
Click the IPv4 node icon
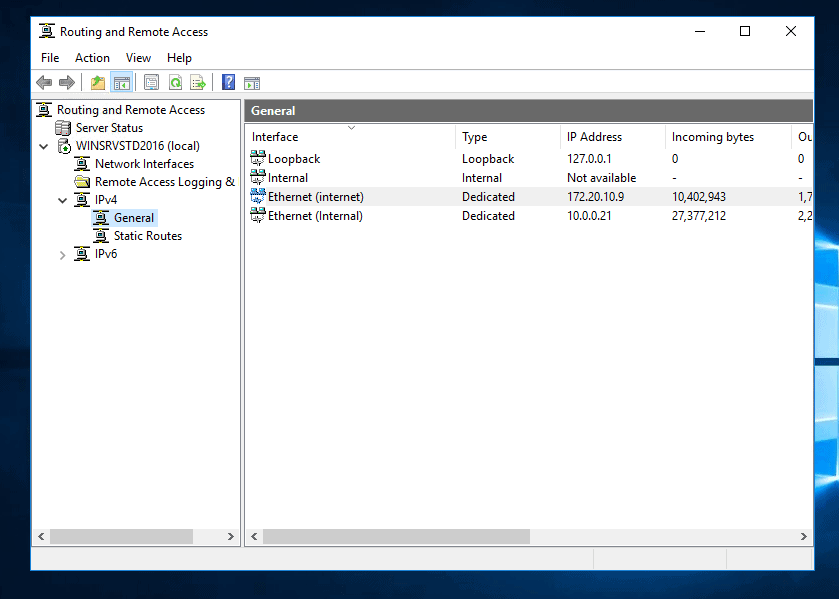[x=82, y=200]
